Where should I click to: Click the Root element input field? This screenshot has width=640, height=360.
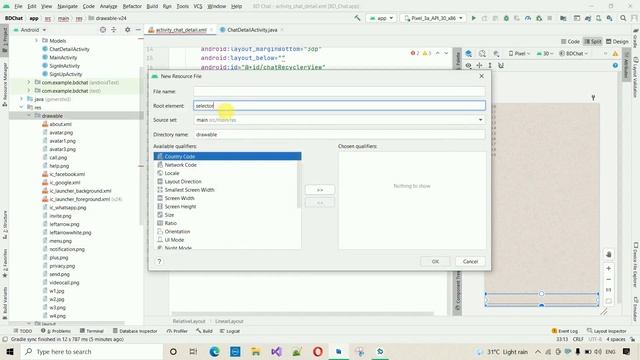(339, 106)
